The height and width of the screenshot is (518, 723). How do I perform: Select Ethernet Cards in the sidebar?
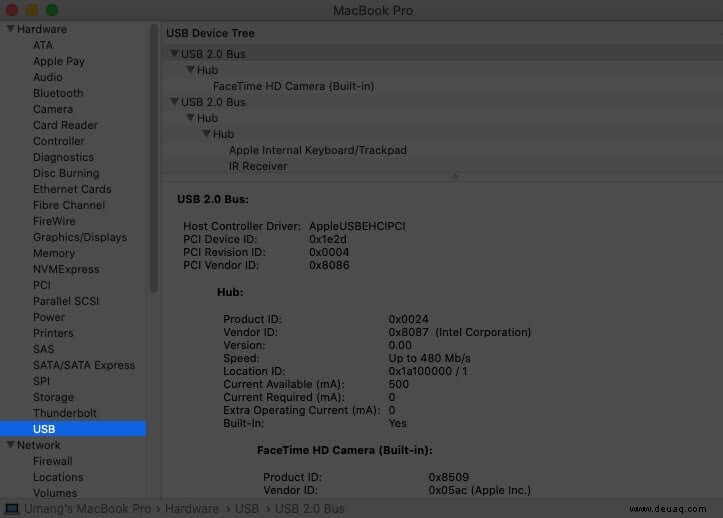click(72, 189)
